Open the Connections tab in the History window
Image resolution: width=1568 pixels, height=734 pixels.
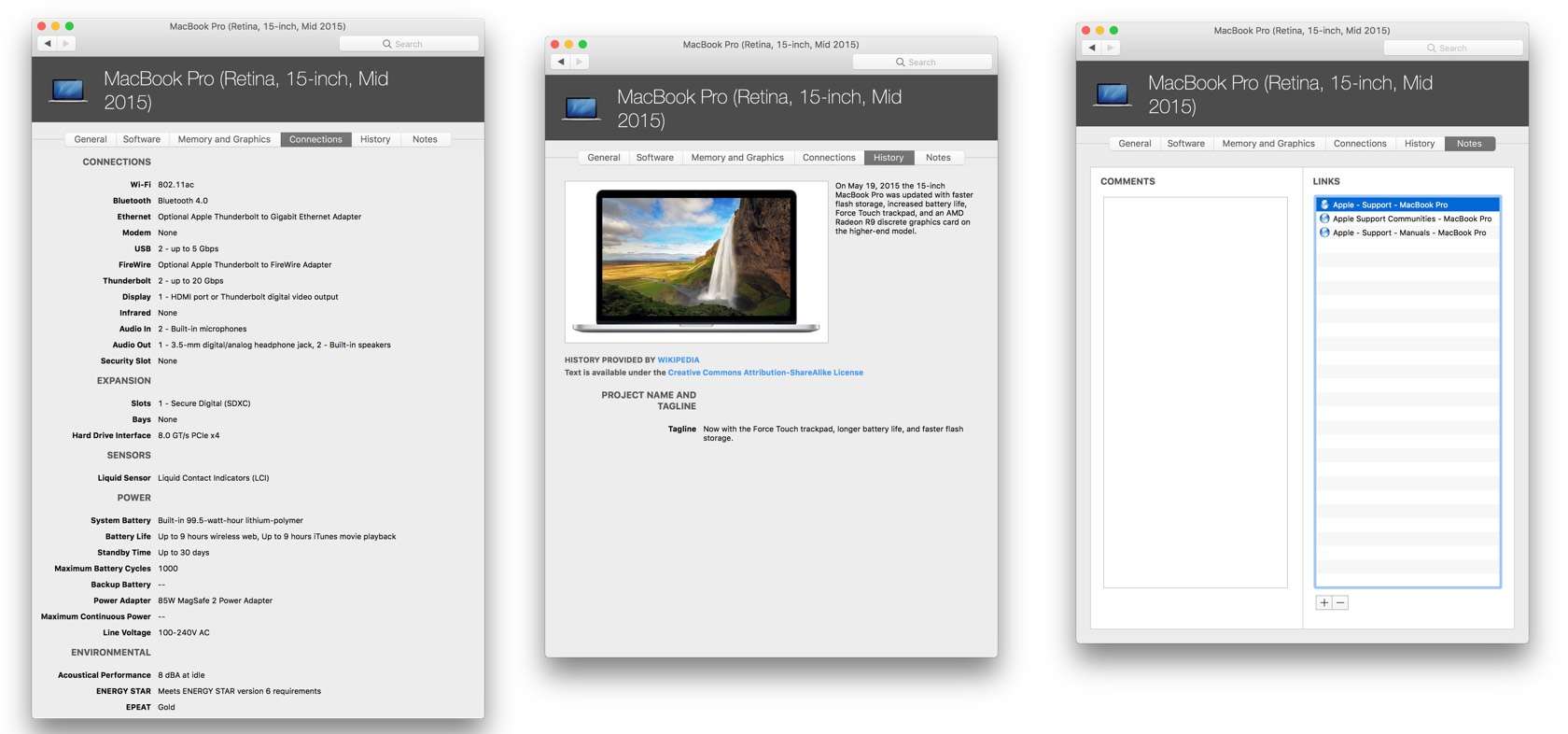(829, 158)
